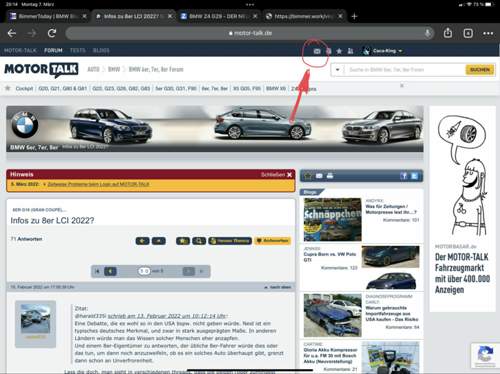500x374 pixels.
Task: Close the BimmerToday tab
Action: tap(85, 16)
